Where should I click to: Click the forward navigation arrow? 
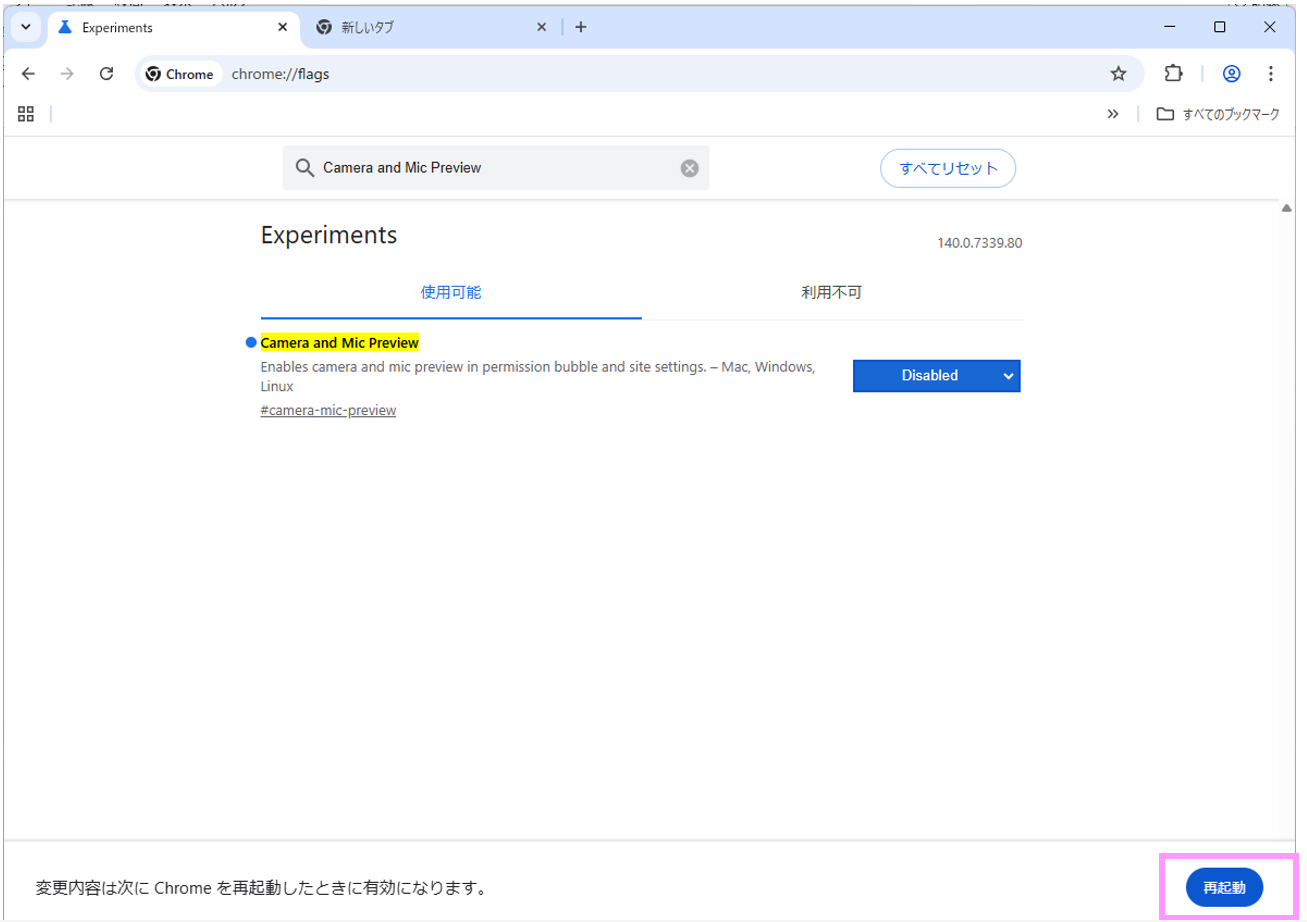tap(67, 73)
